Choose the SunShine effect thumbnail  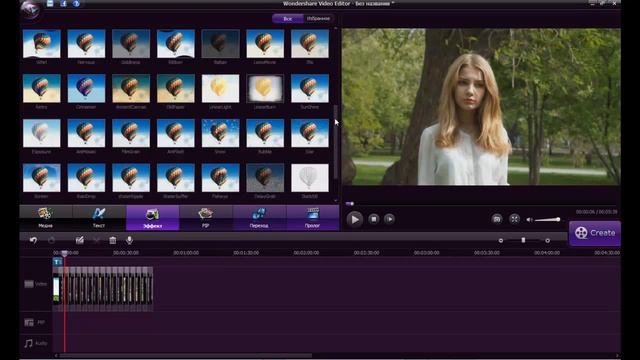[x=310, y=88]
